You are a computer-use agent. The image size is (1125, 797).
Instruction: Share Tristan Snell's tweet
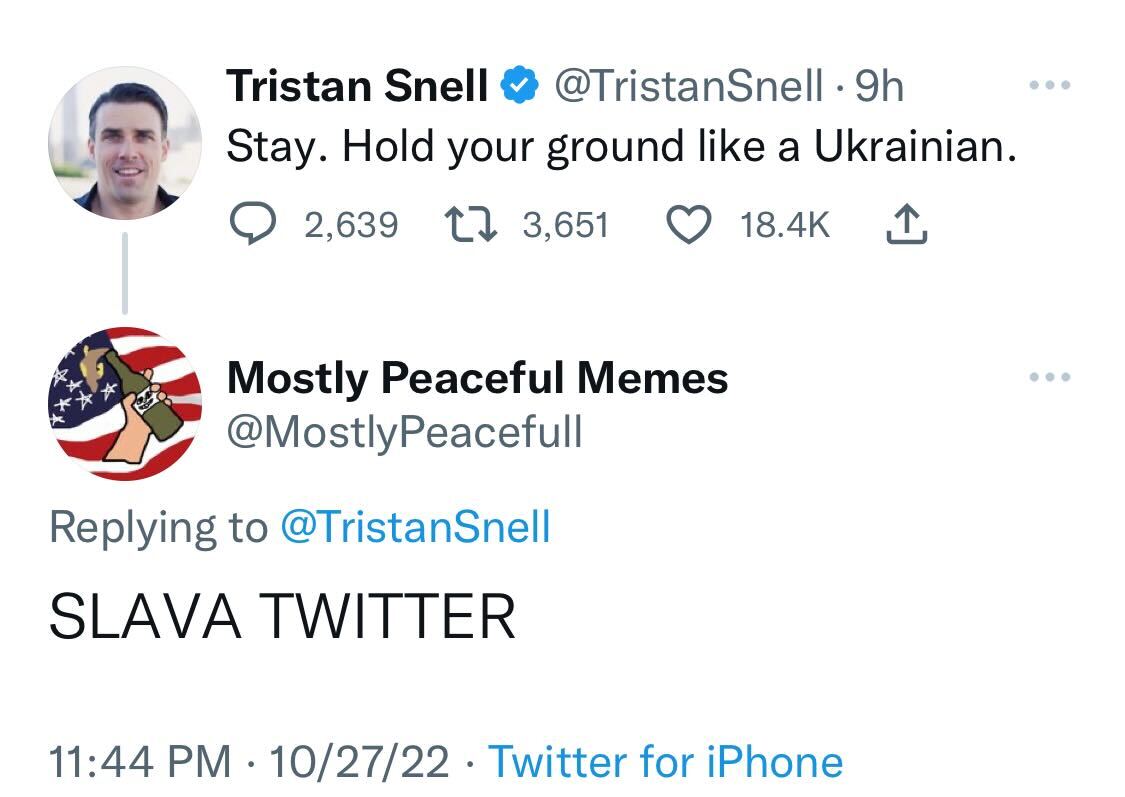point(907,225)
